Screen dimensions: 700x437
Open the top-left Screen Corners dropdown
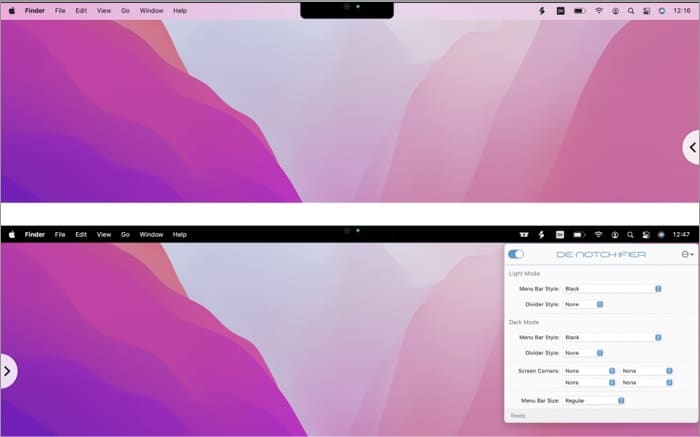(590, 371)
